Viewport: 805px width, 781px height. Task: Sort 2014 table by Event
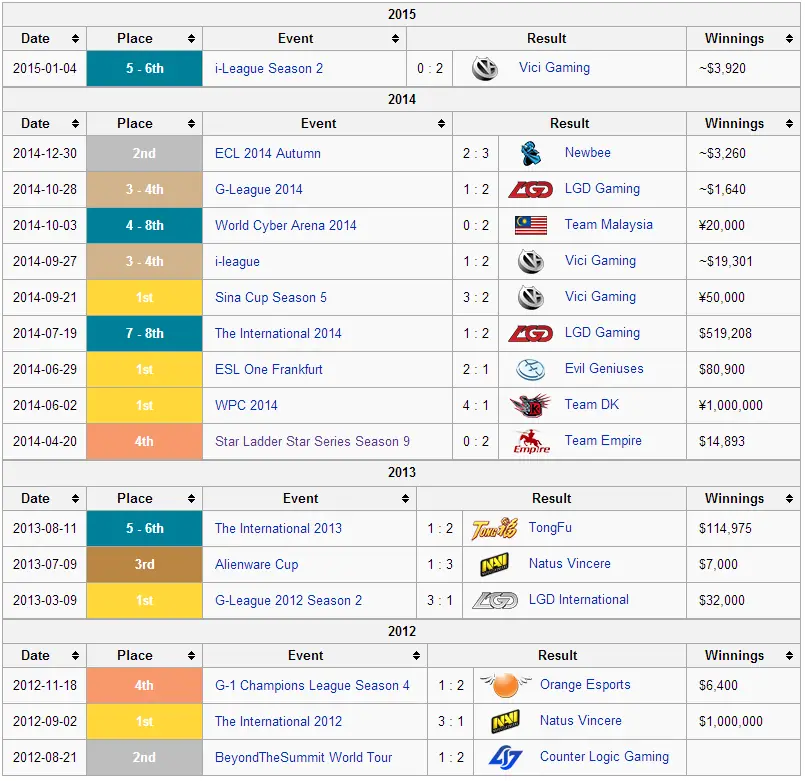441,124
